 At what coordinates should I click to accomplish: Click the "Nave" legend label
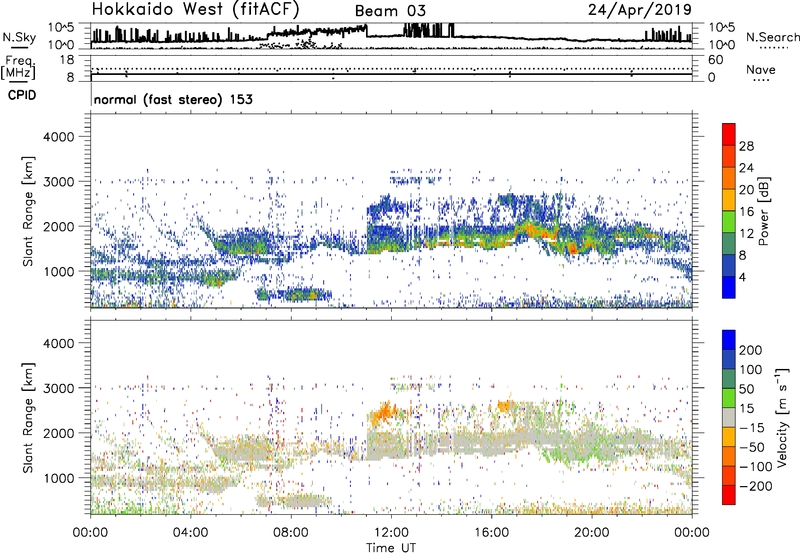761,70
